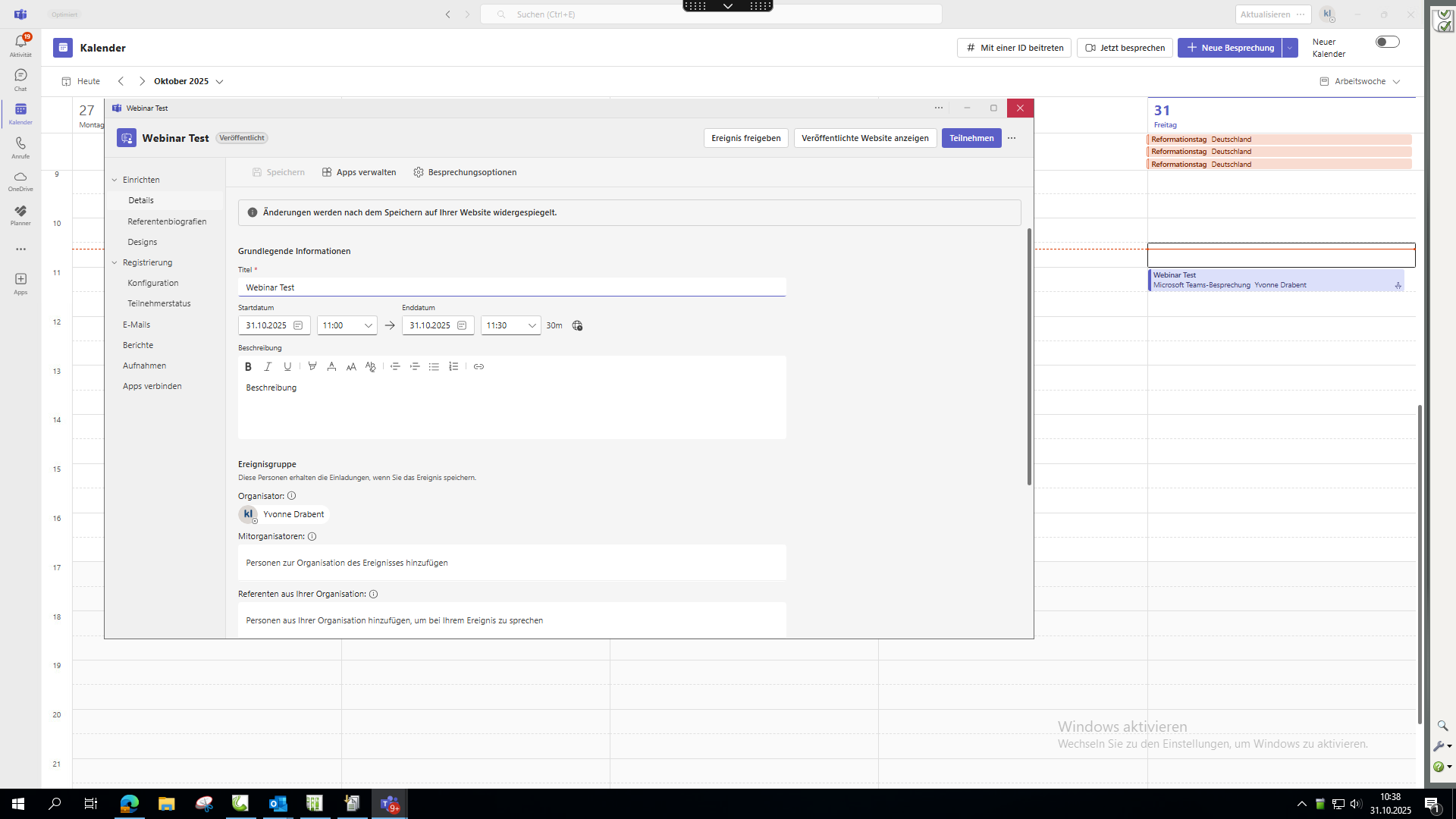Click the italic formatting icon
Viewport: 1456px width, 819px height.
(x=268, y=366)
